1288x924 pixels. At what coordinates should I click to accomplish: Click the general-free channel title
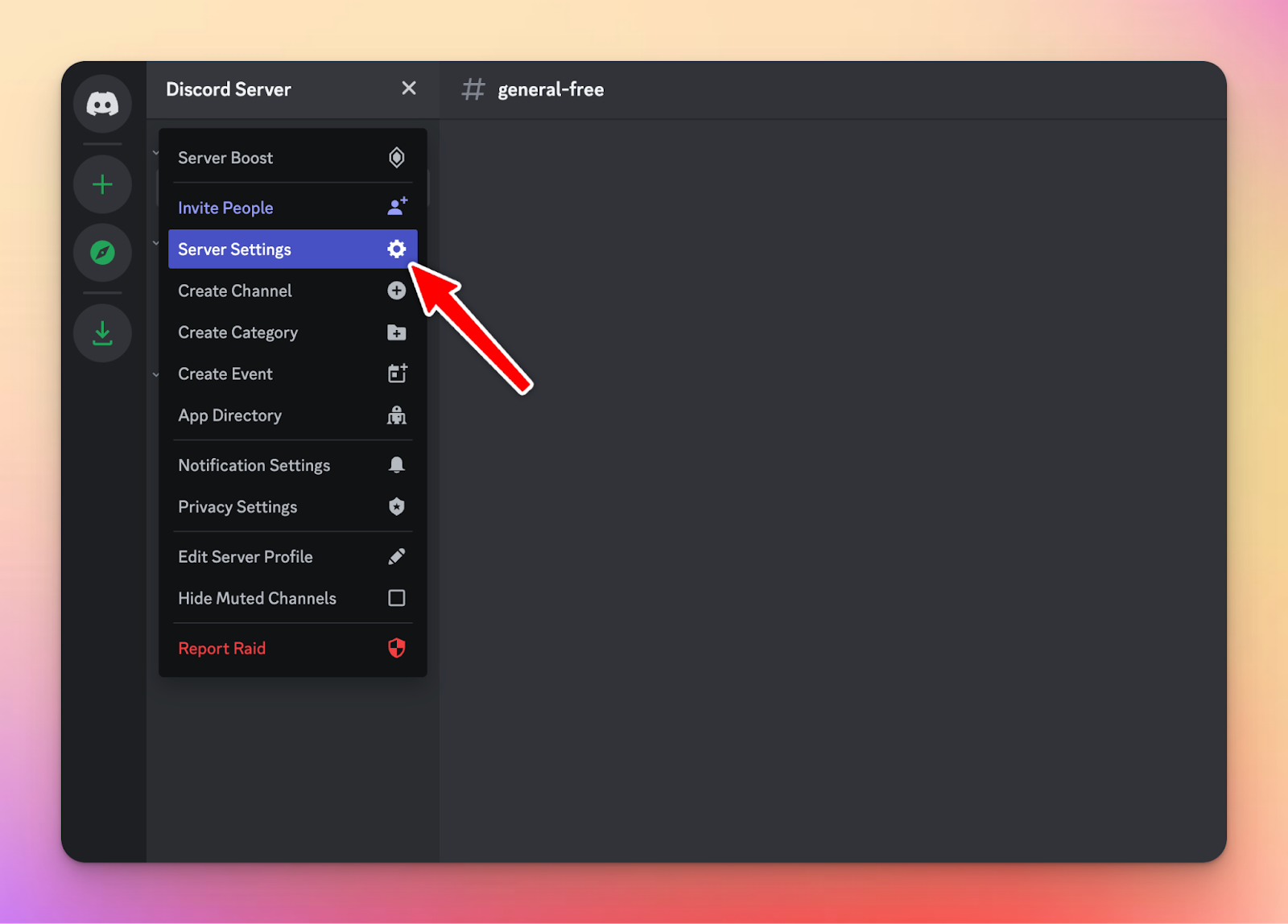(551, 89)
